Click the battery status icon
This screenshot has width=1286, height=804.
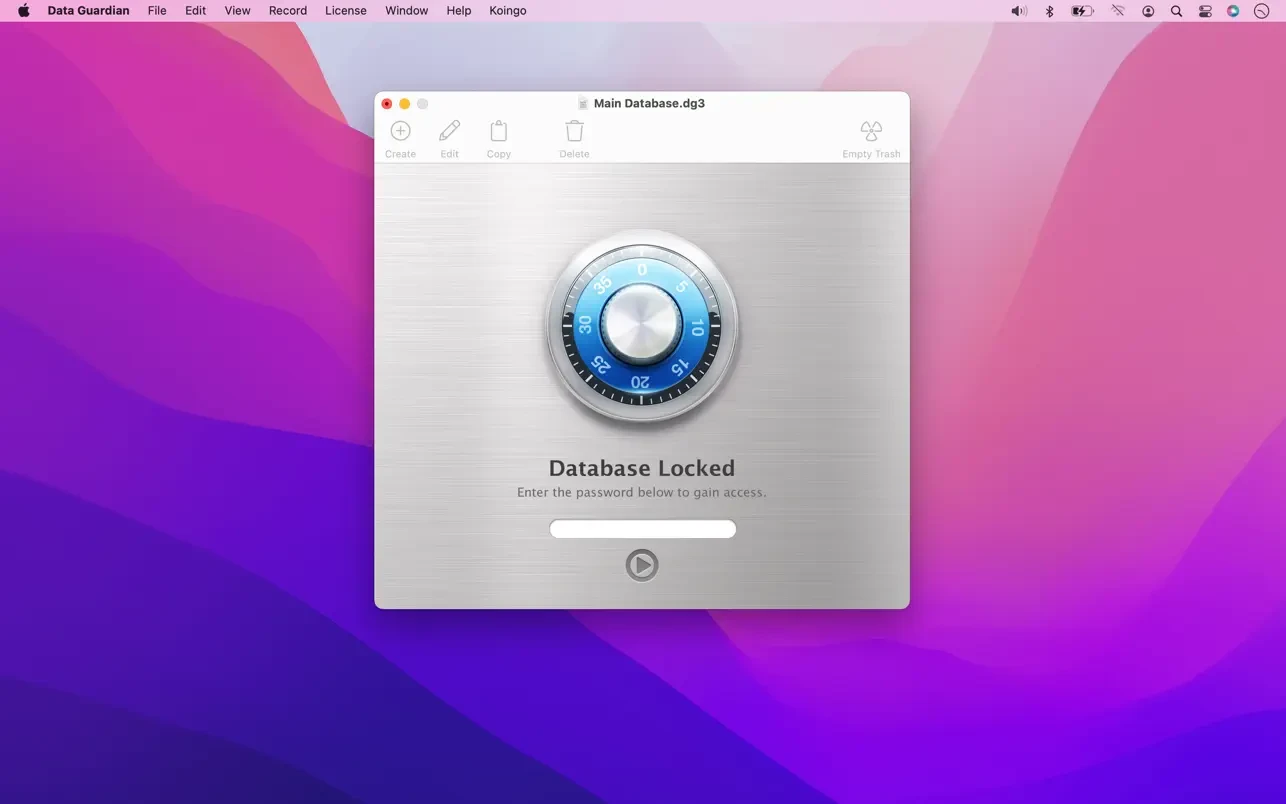(x=1083, y=11)
